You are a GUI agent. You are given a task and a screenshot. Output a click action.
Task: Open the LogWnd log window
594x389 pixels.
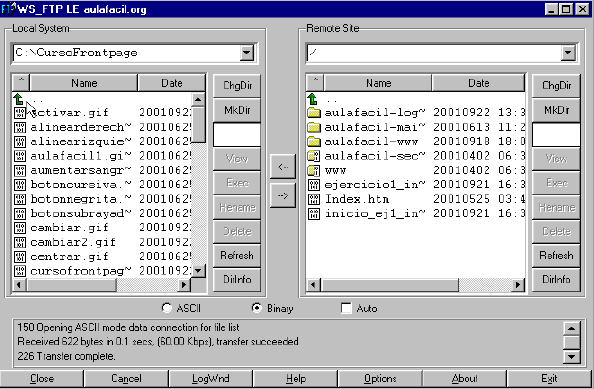(211, 378)
